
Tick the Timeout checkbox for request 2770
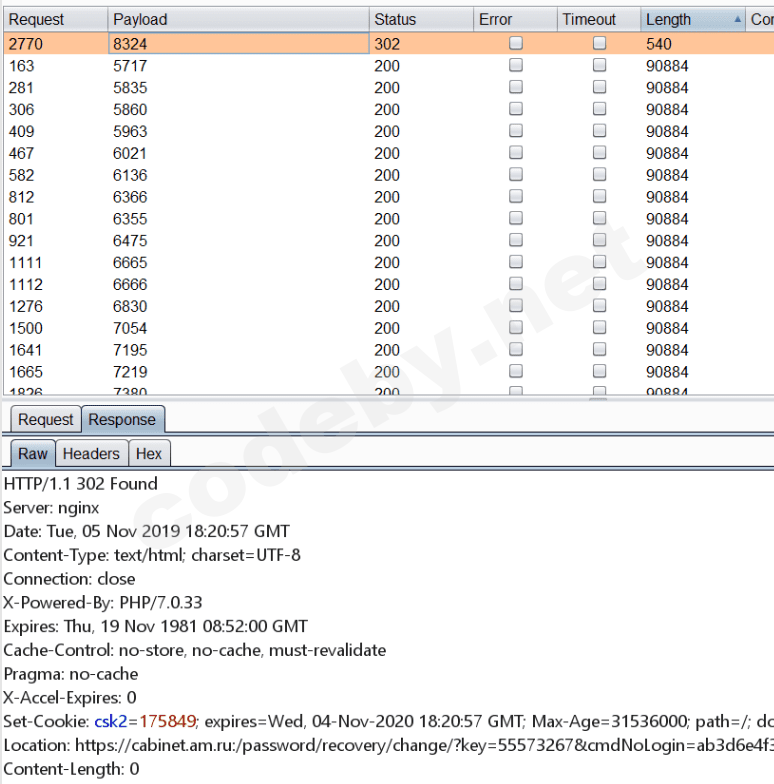tap(599, 43)
